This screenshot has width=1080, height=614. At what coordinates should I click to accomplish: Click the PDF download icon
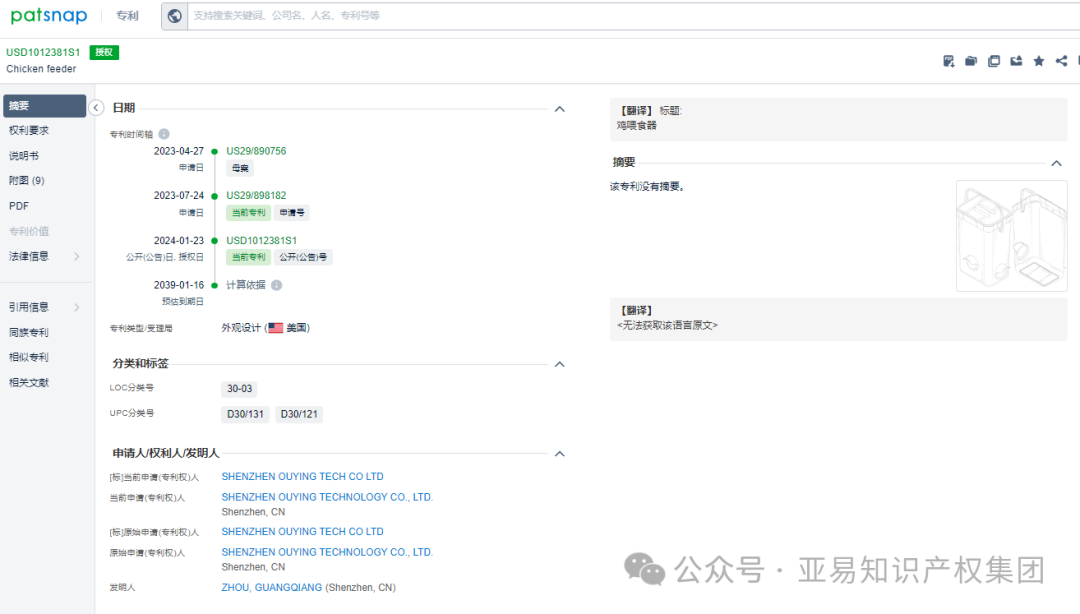click(948, 60)
